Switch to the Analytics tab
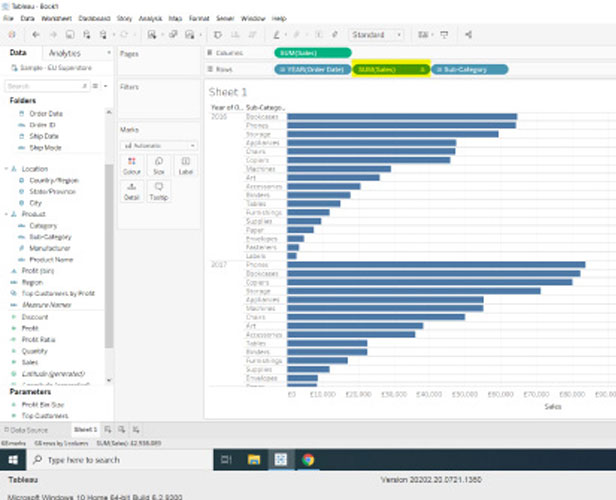The width and height of the screenshot is (616, 500). [64, 53]
